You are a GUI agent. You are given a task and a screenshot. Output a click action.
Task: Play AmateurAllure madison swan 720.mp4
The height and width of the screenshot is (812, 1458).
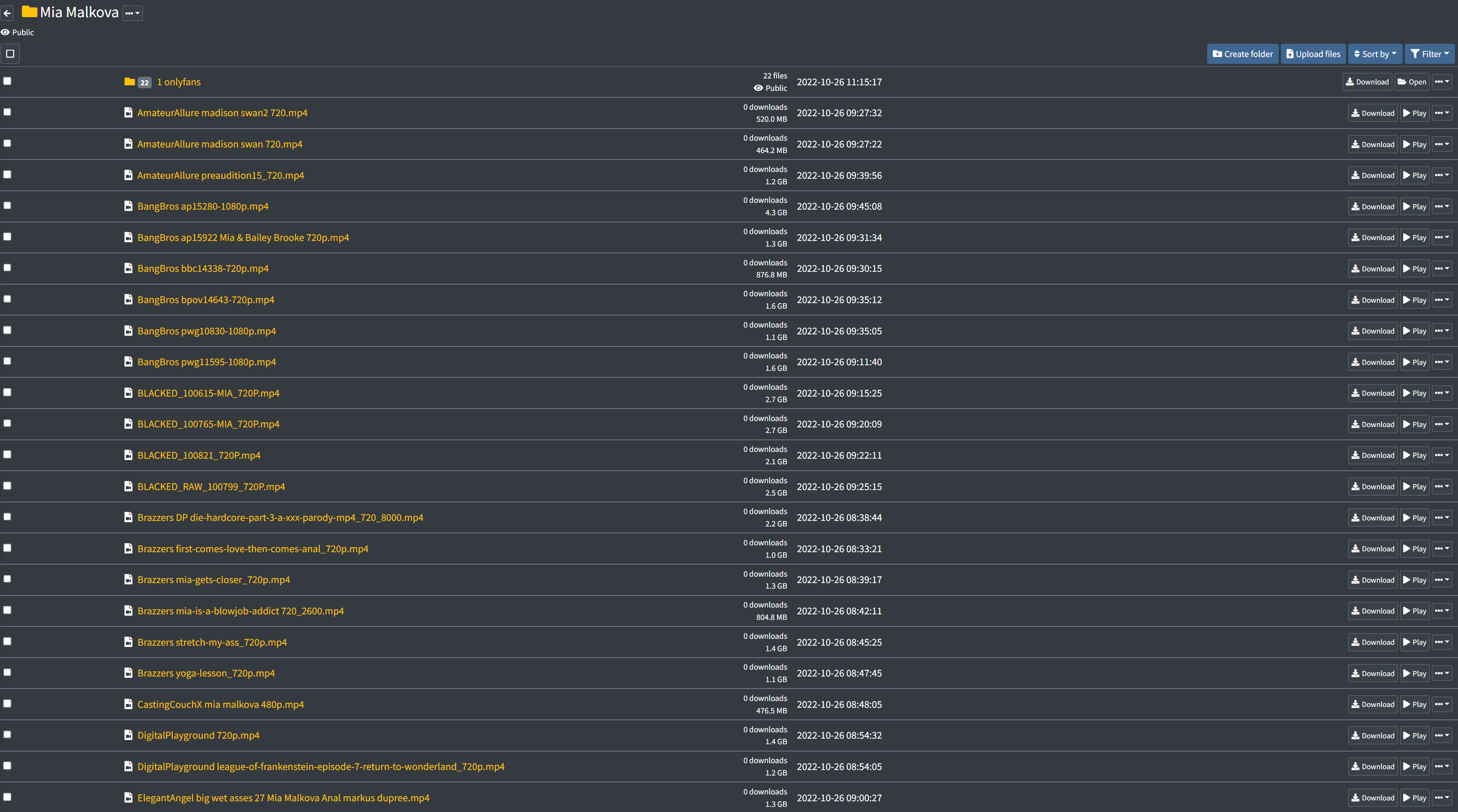coord(1414,144)
